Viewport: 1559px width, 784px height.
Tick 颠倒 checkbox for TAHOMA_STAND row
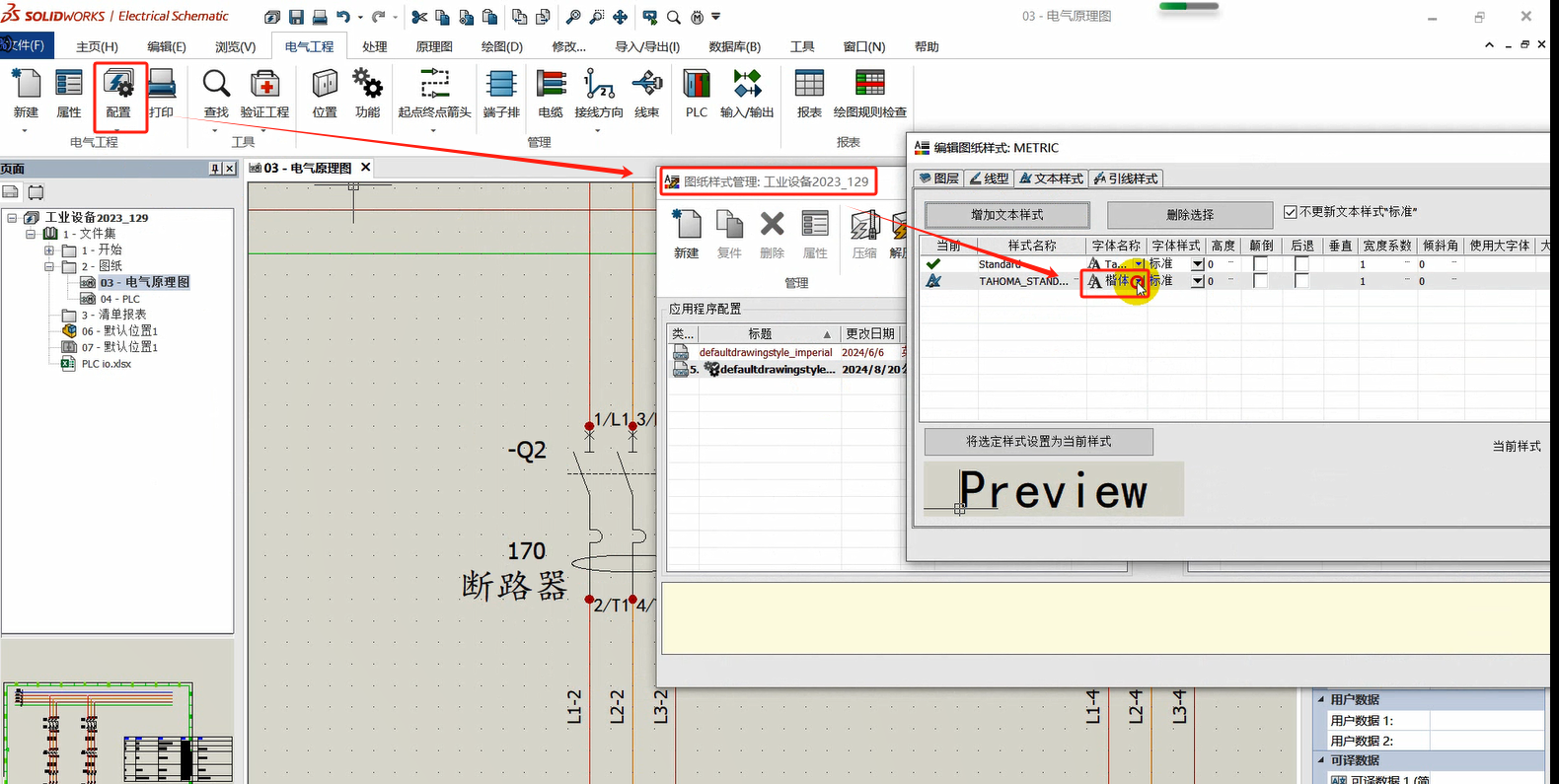1260,281
